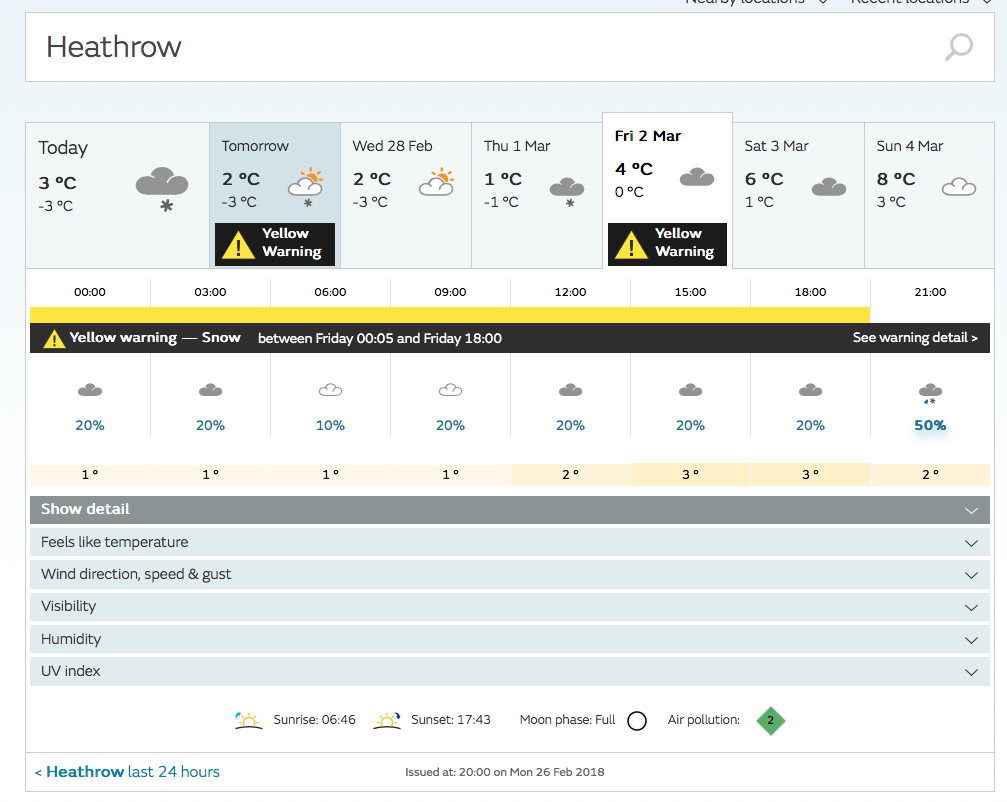Click the search magnifier icon
This screenshot has width=1007, height=802.
click(958, 47)
